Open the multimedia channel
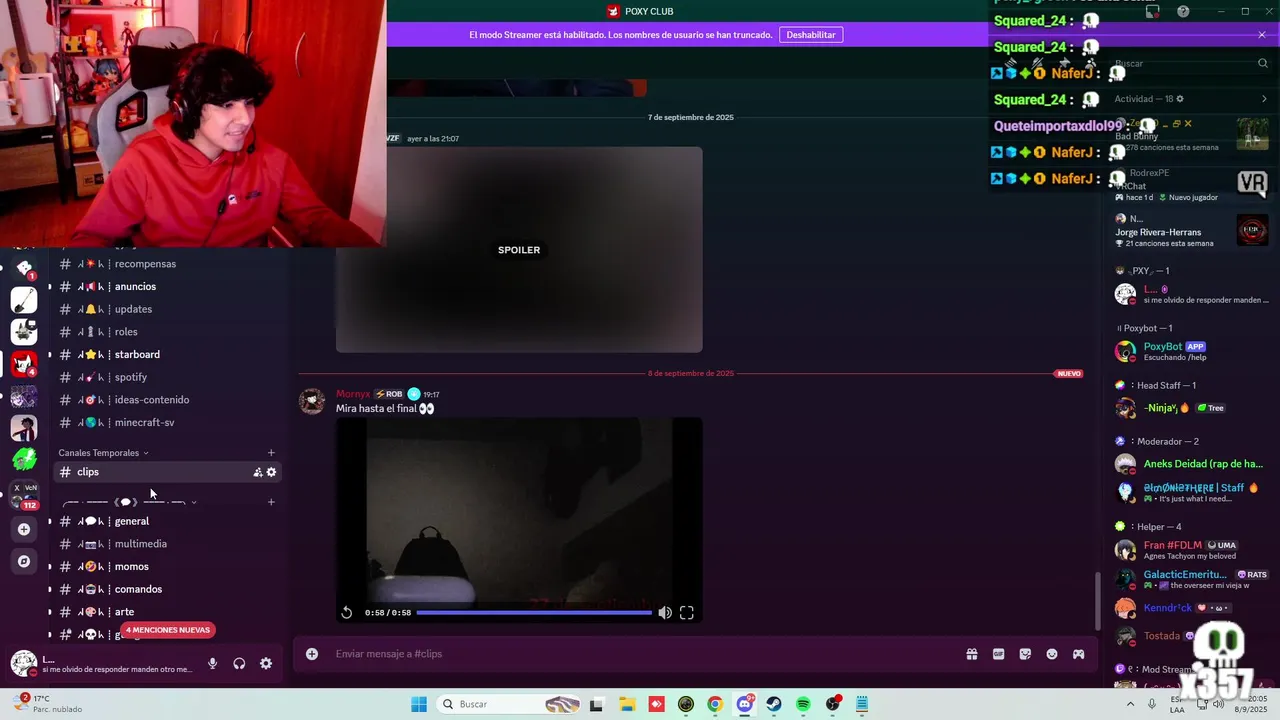Image resolution: width=1280 pixels, height=720 pixels. click(168, 544)
